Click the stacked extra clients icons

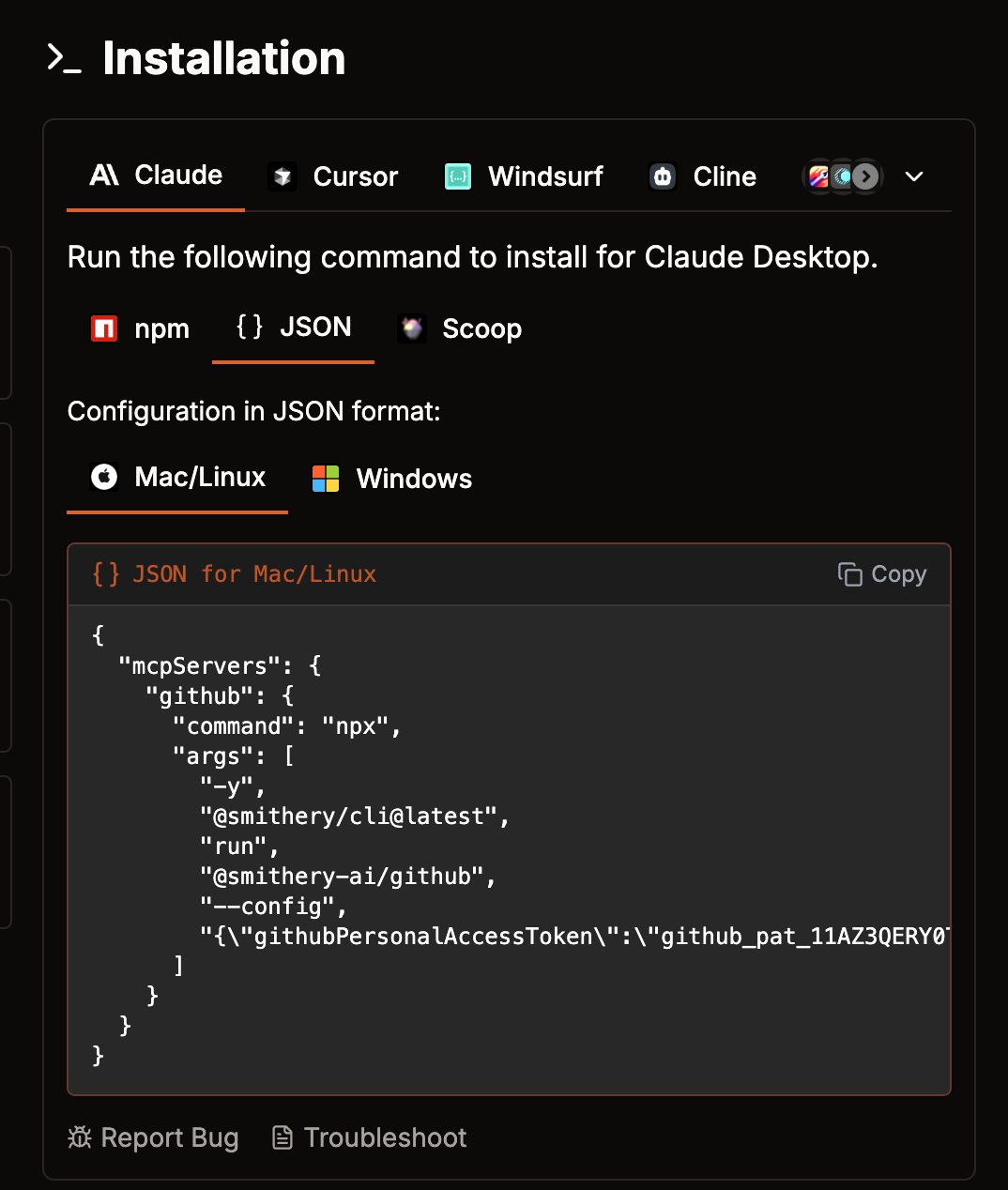click(x=843, y=176)
